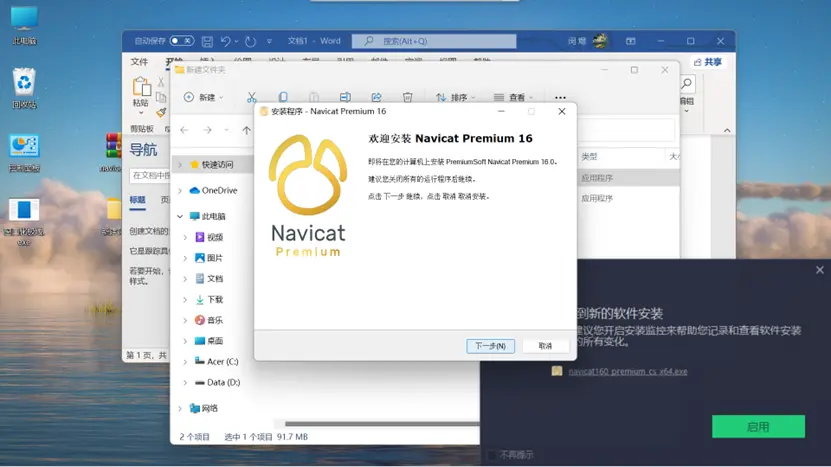Select Headings tab in Word navigation pane
Image resolution: width=831 pixels, height=467 pixels.
point(137,200)
